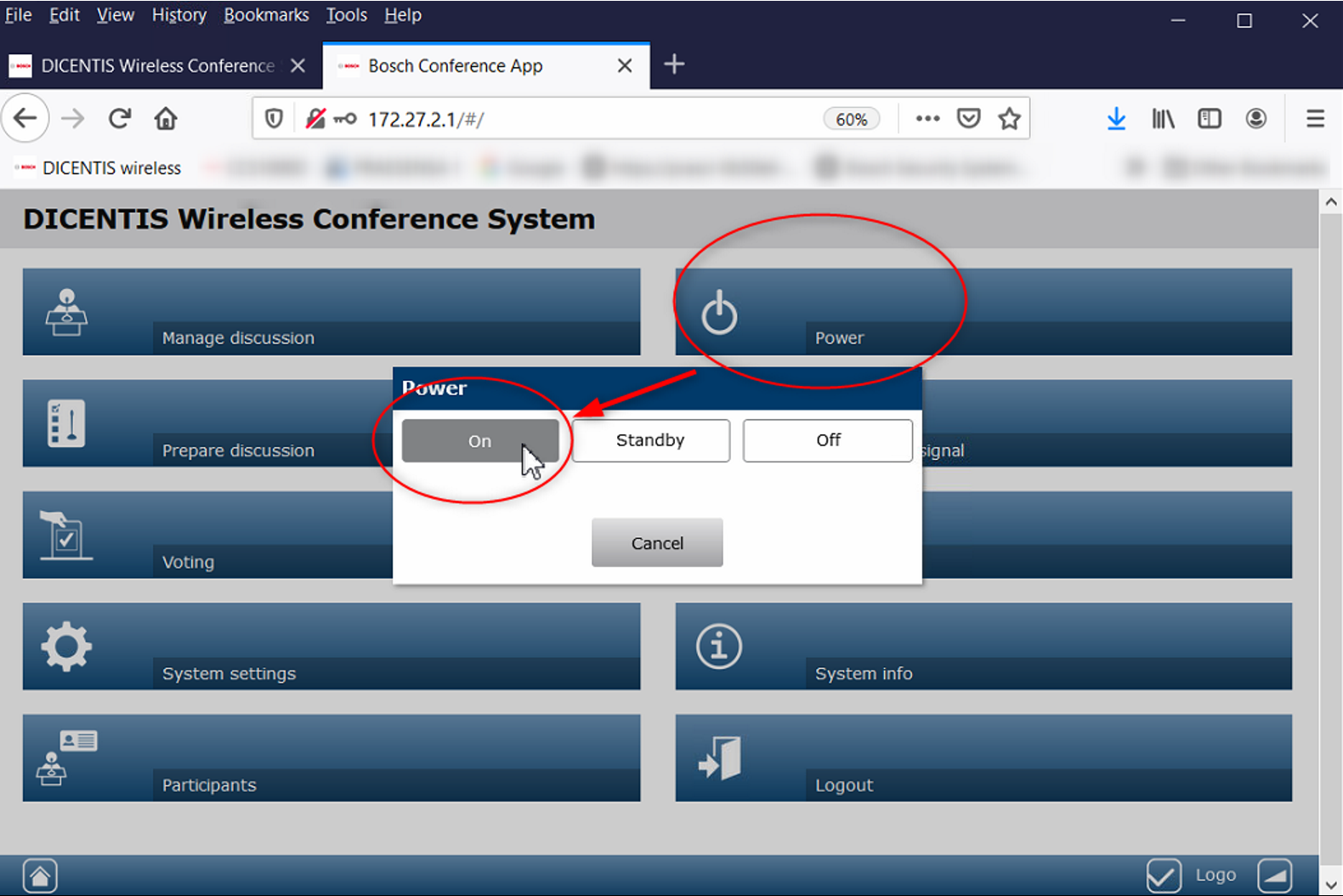Click the Logout door icon

click(719, 758)
